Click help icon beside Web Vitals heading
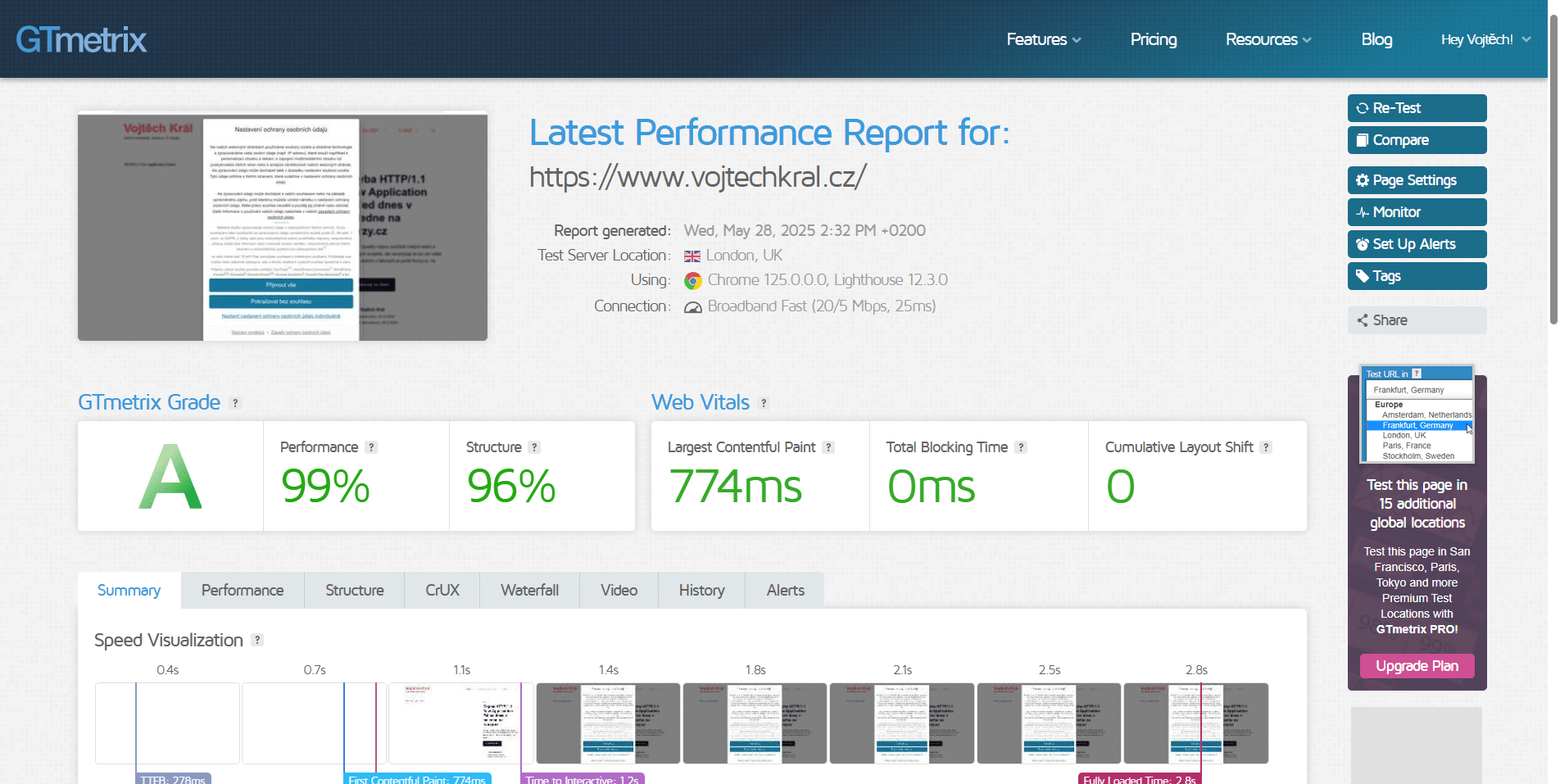Viewport: 1560px width, 784px height. coord(764,403)
